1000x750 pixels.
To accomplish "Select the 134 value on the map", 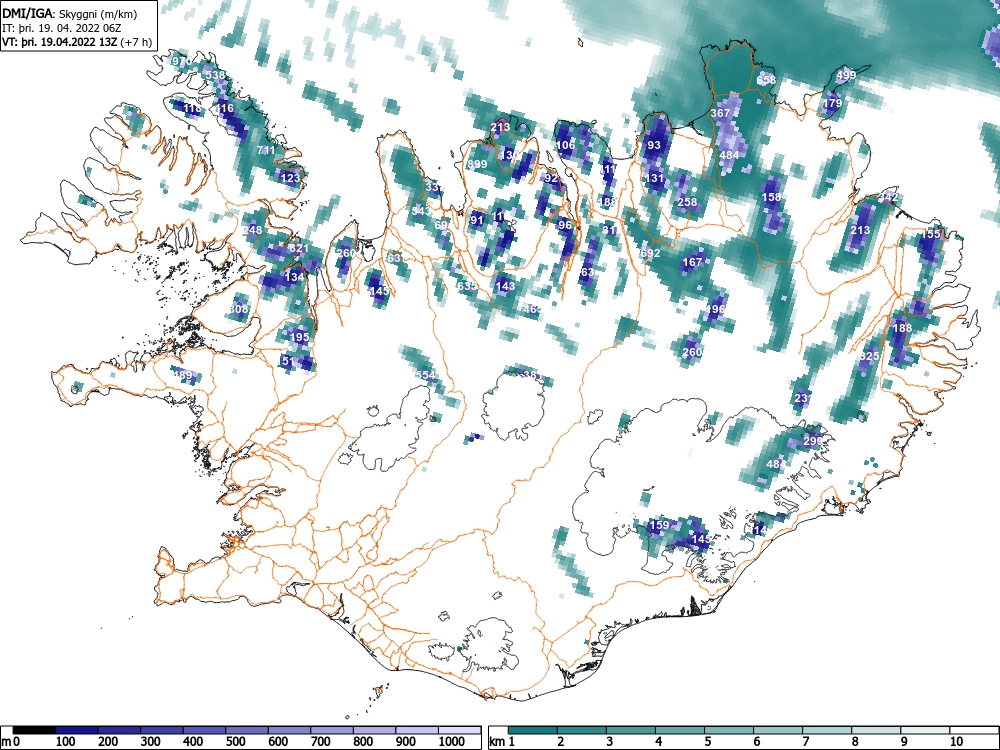I will (294, 277).
